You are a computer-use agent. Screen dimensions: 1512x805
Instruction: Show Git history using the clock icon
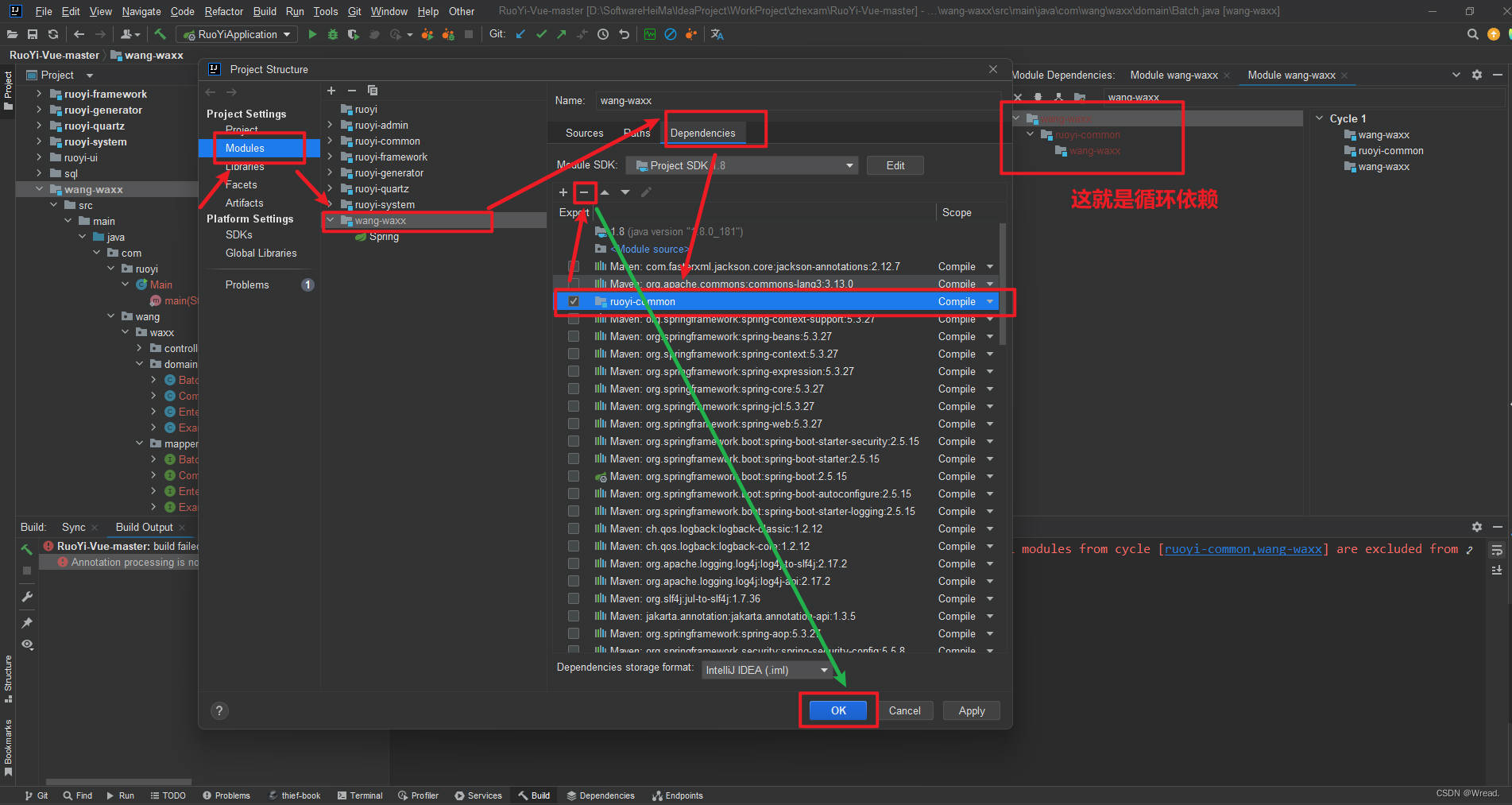tap(603, 34)
